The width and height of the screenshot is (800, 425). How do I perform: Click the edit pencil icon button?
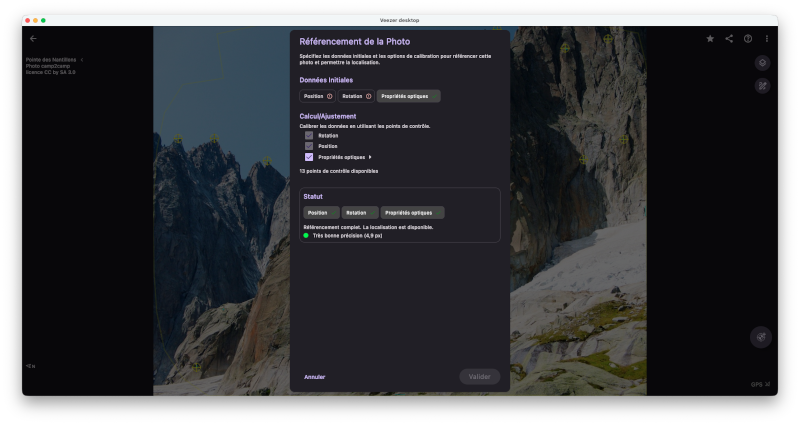(762, 86)
